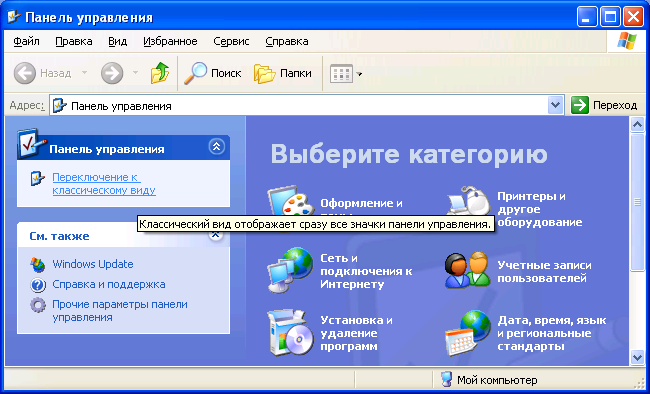650x394 pixels.
Task: Click the Control Panel title bar icon
Action: pyautogui.click(x=14, y=17)
